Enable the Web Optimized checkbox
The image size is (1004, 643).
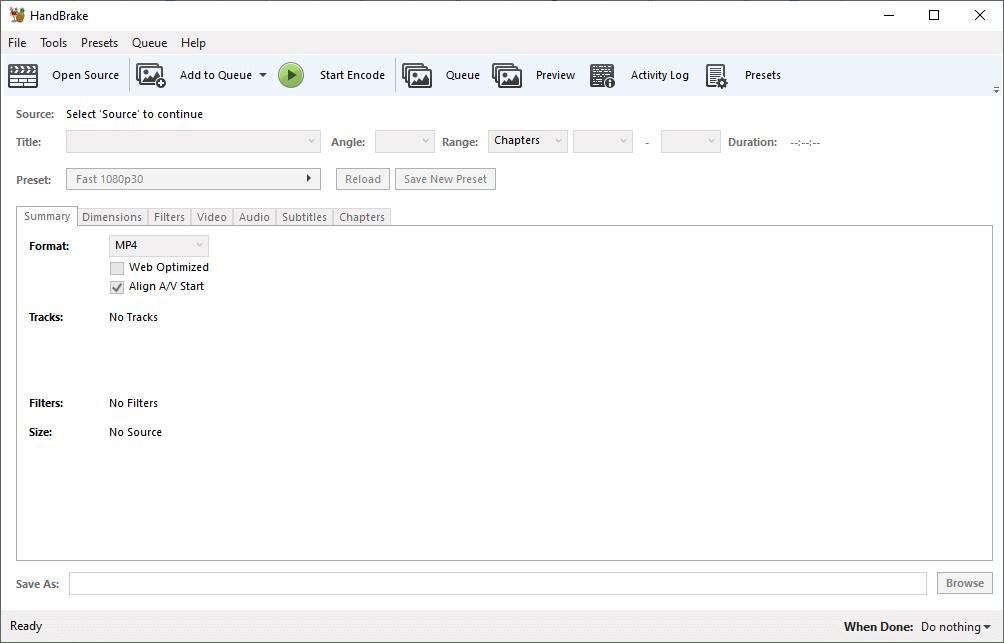click(117, 268)
